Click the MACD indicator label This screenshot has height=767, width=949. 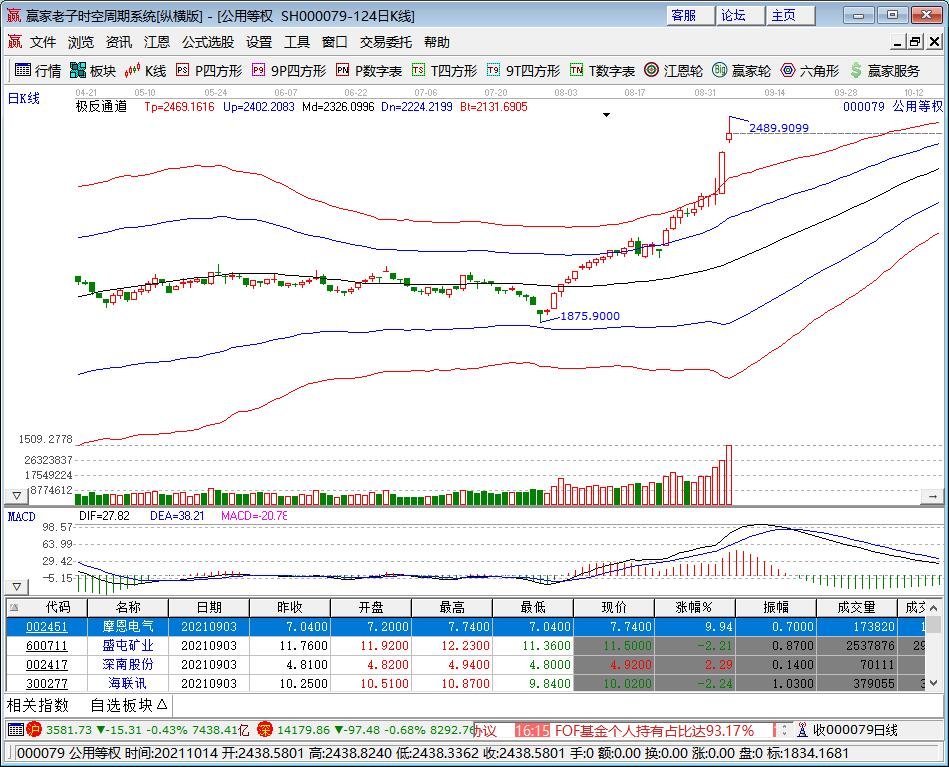[x=21, y=516]
